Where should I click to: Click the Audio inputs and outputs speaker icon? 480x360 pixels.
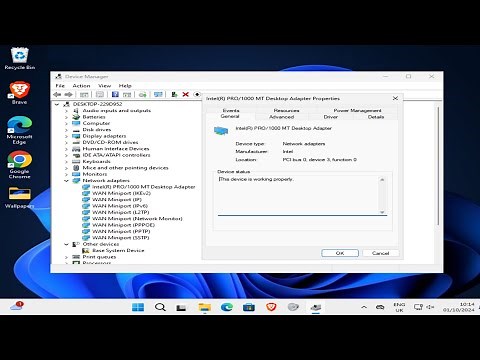point(76,111)
